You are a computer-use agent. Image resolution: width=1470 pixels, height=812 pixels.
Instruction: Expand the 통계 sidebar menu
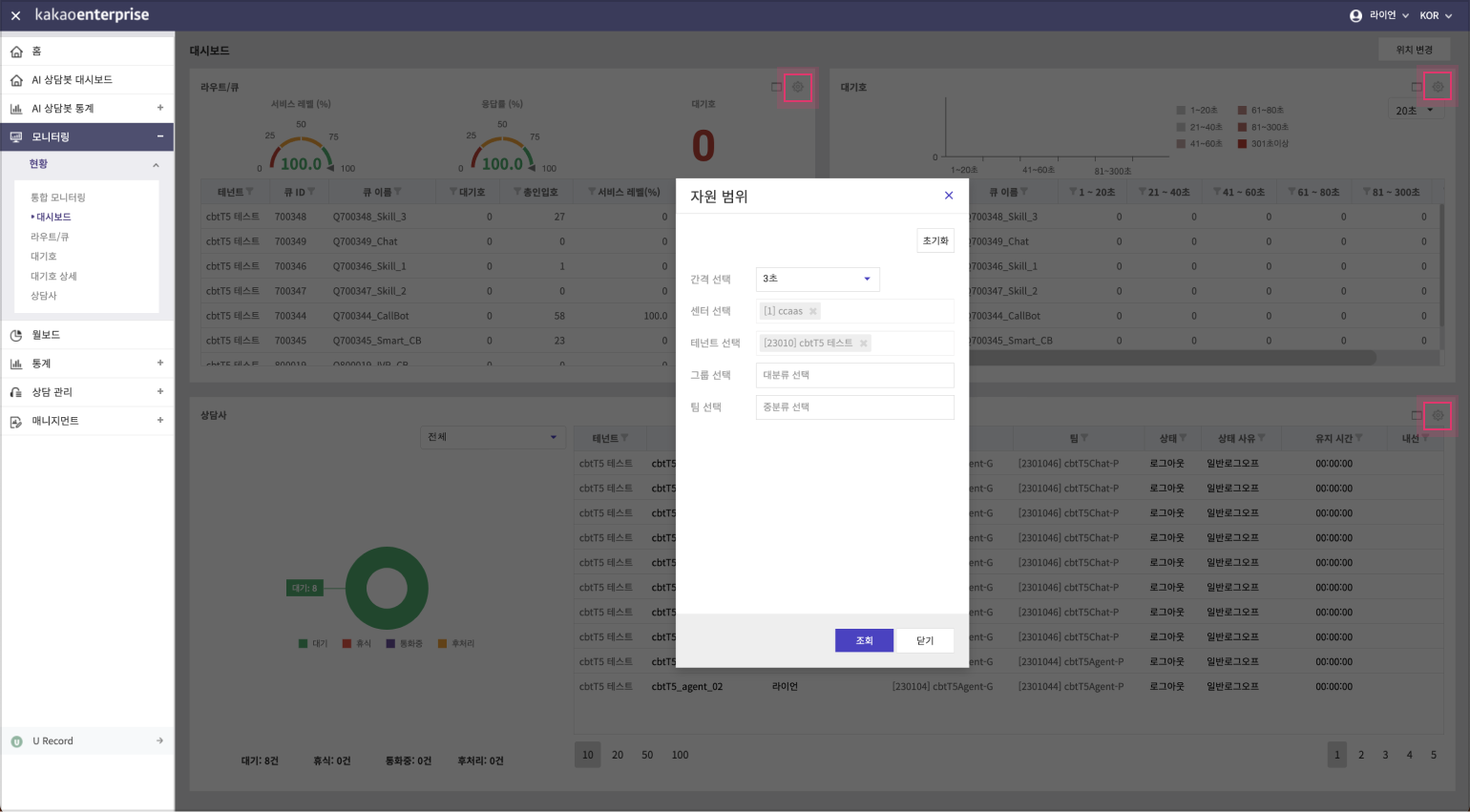click(160, 364)
